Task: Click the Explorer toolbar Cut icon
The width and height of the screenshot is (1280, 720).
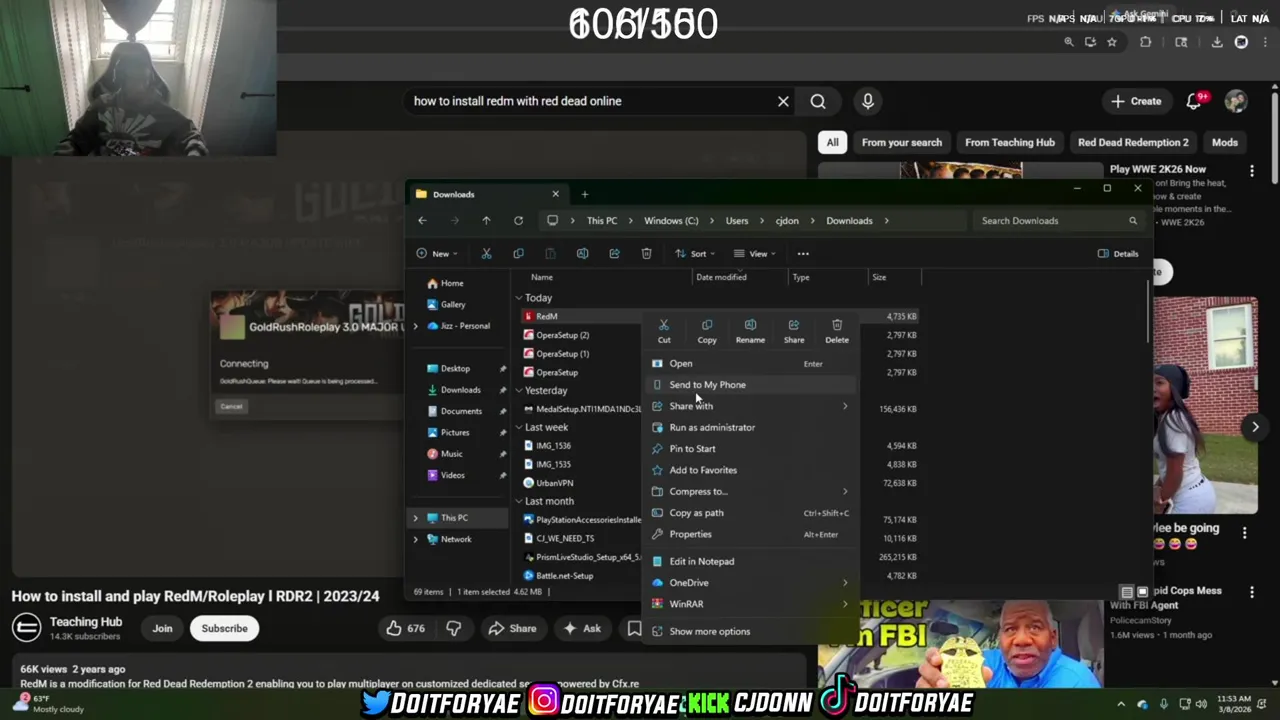Action: (486, 254)
